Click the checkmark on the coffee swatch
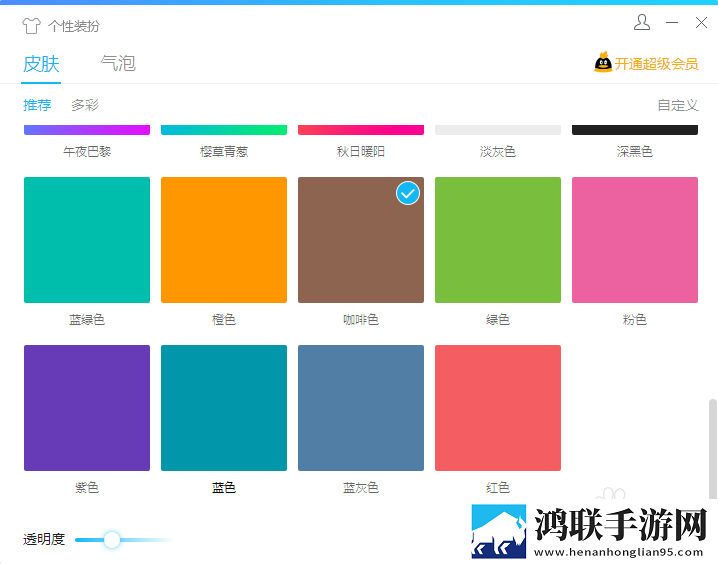 pos(408,193)
